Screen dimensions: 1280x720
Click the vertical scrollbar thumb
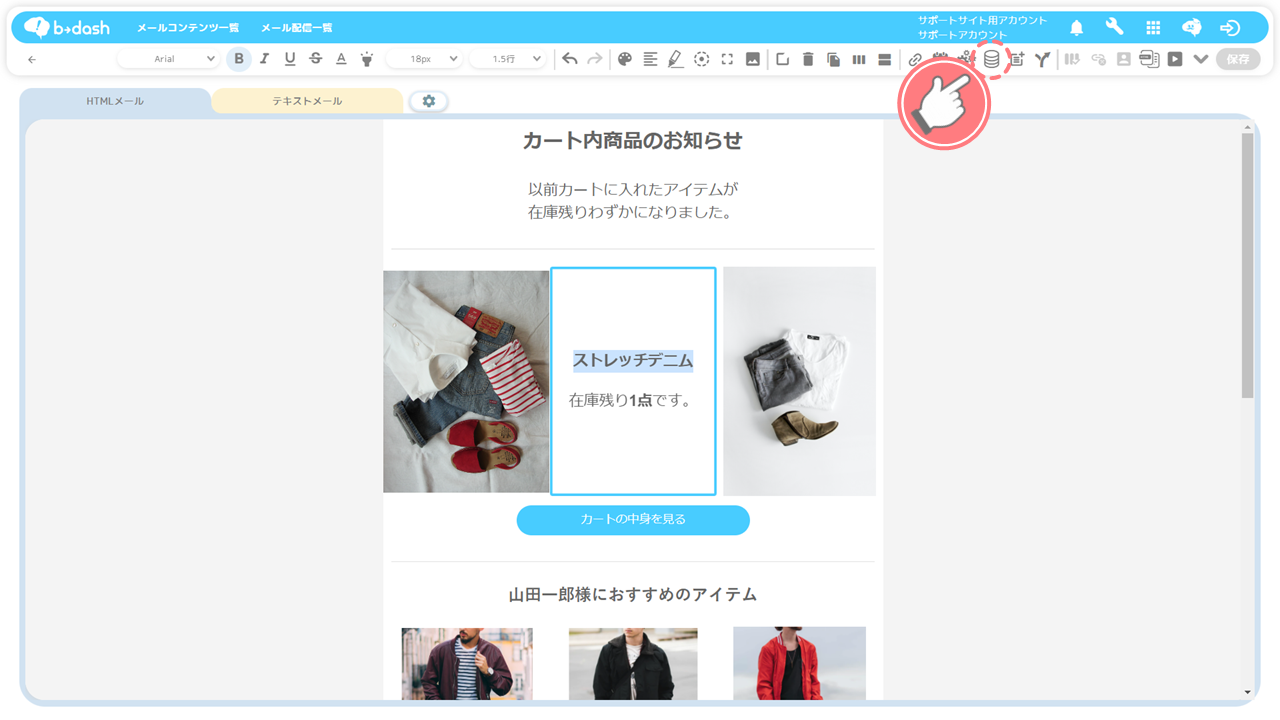pyautogui.click(x=1247, y=265)
